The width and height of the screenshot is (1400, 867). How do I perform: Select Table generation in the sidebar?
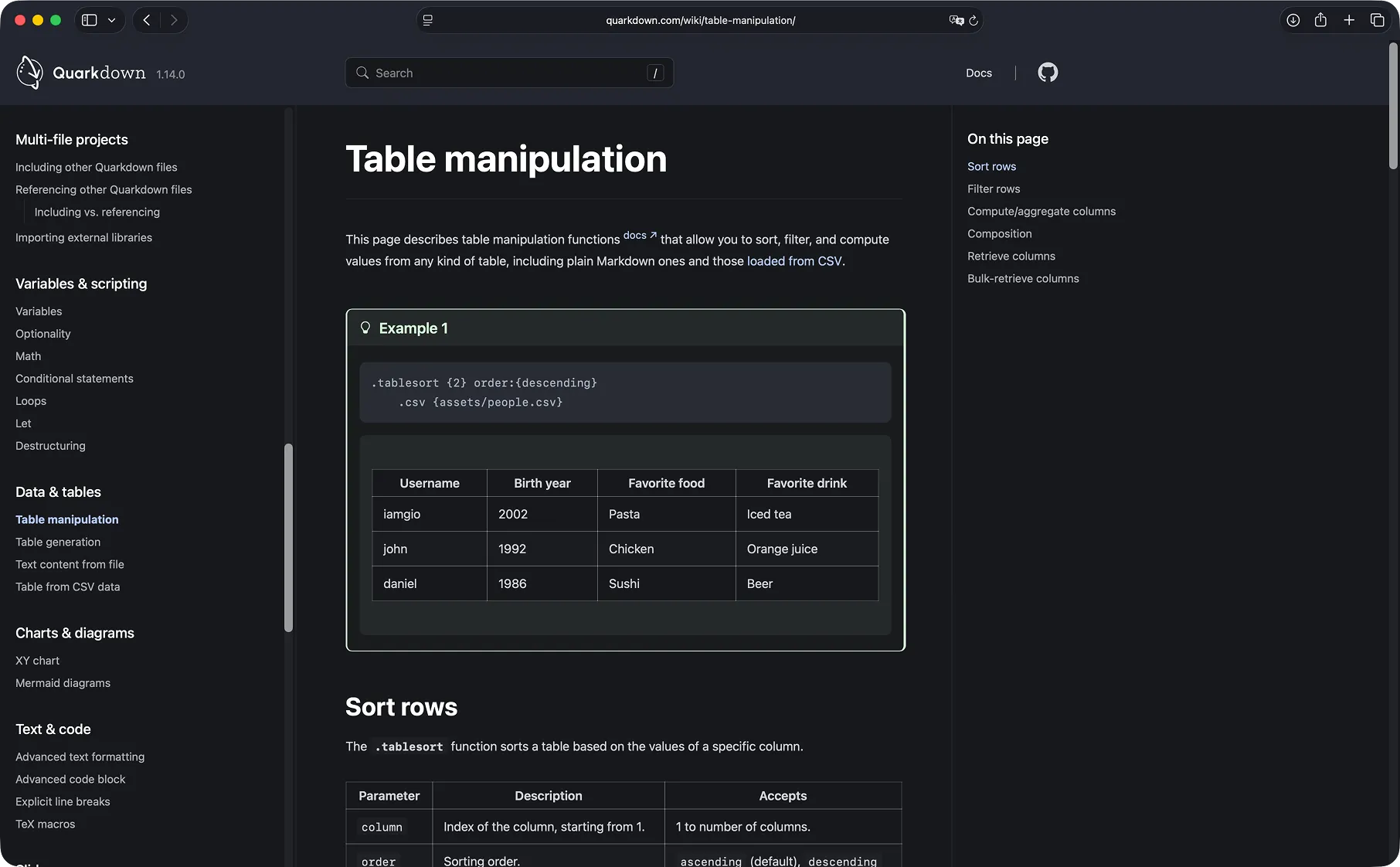pyautogui.click(x=58, y=542)
